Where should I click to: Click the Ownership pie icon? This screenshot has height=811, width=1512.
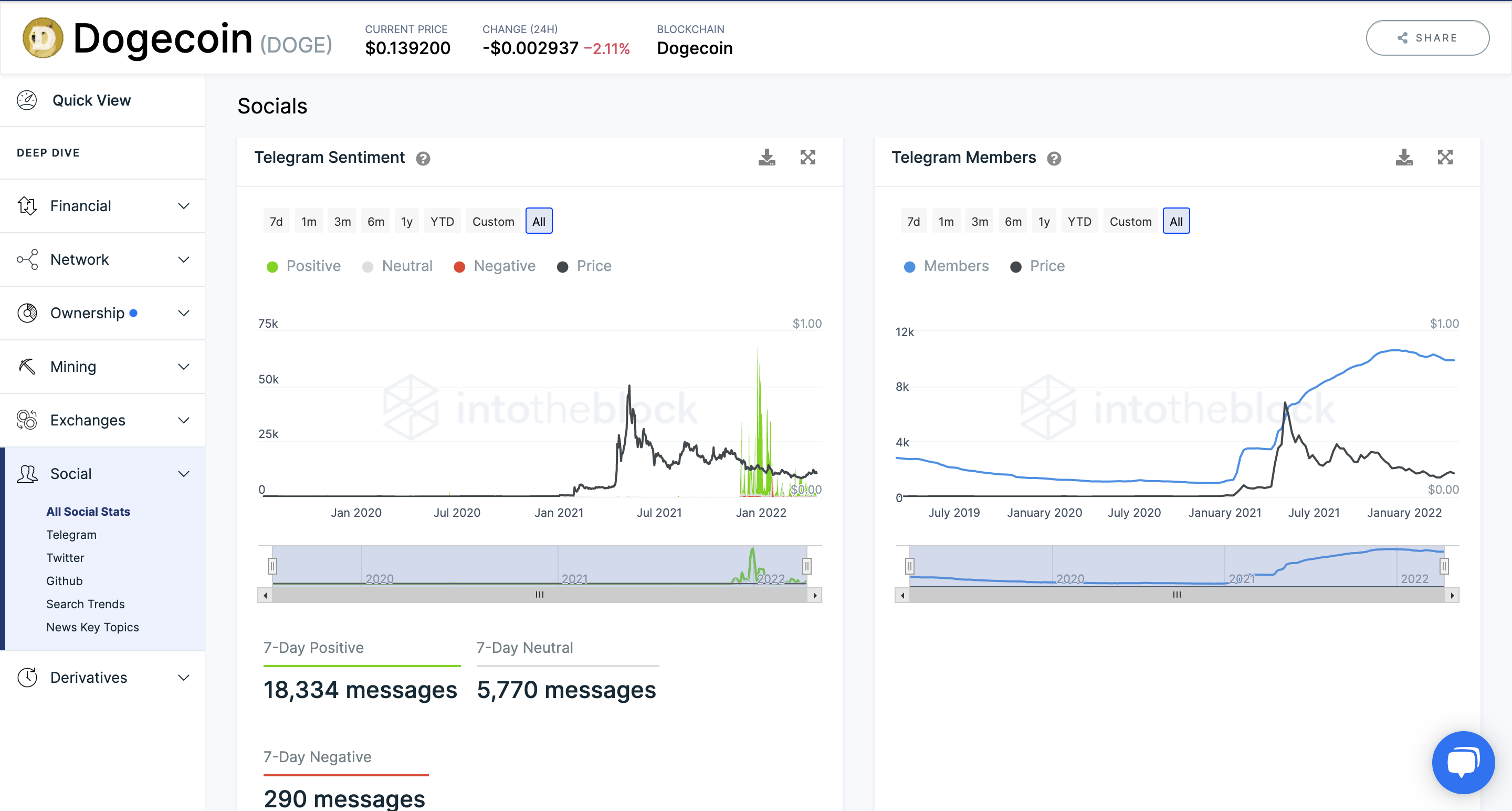pos(27,313)
